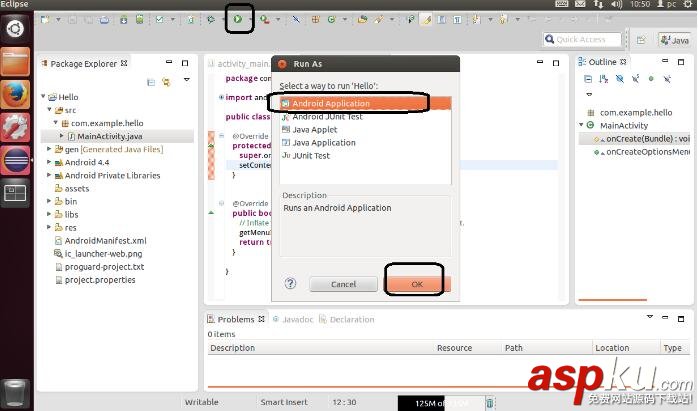Minimize the Package Explorer view
This screenshot has width=698, height=411.
pos(169,62)
